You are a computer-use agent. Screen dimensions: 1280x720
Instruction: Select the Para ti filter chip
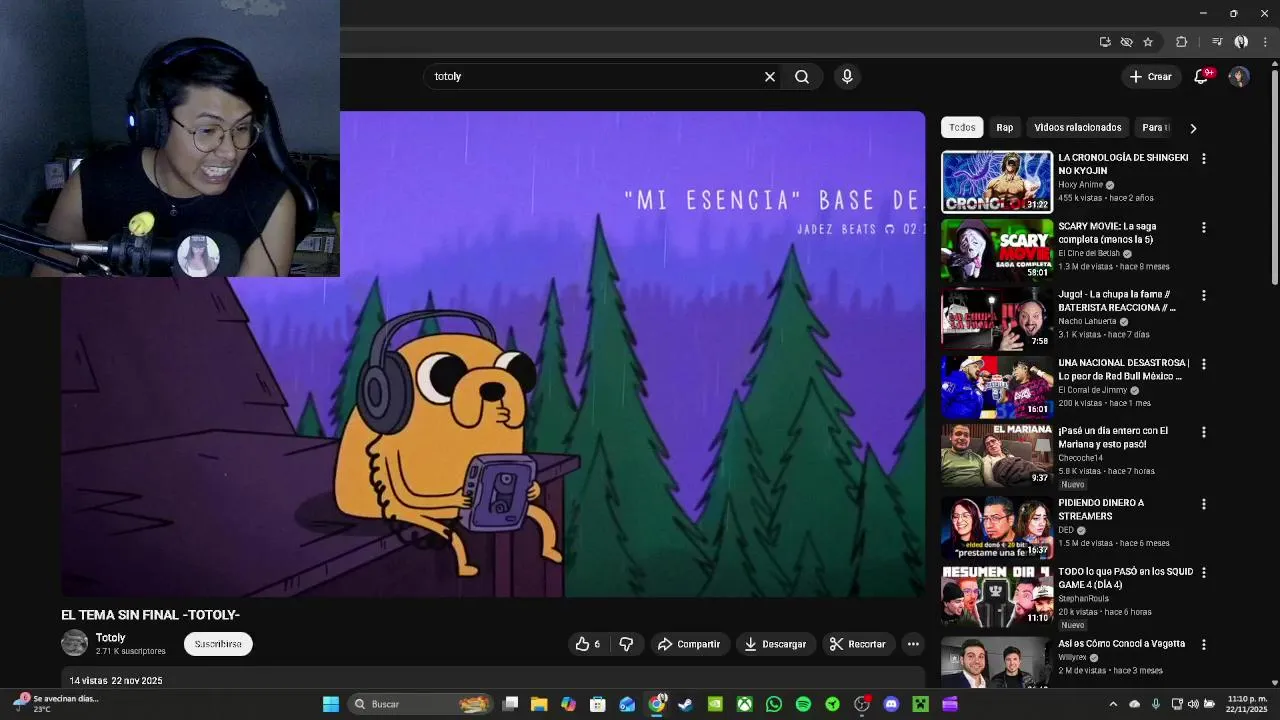pos(1155,128)
